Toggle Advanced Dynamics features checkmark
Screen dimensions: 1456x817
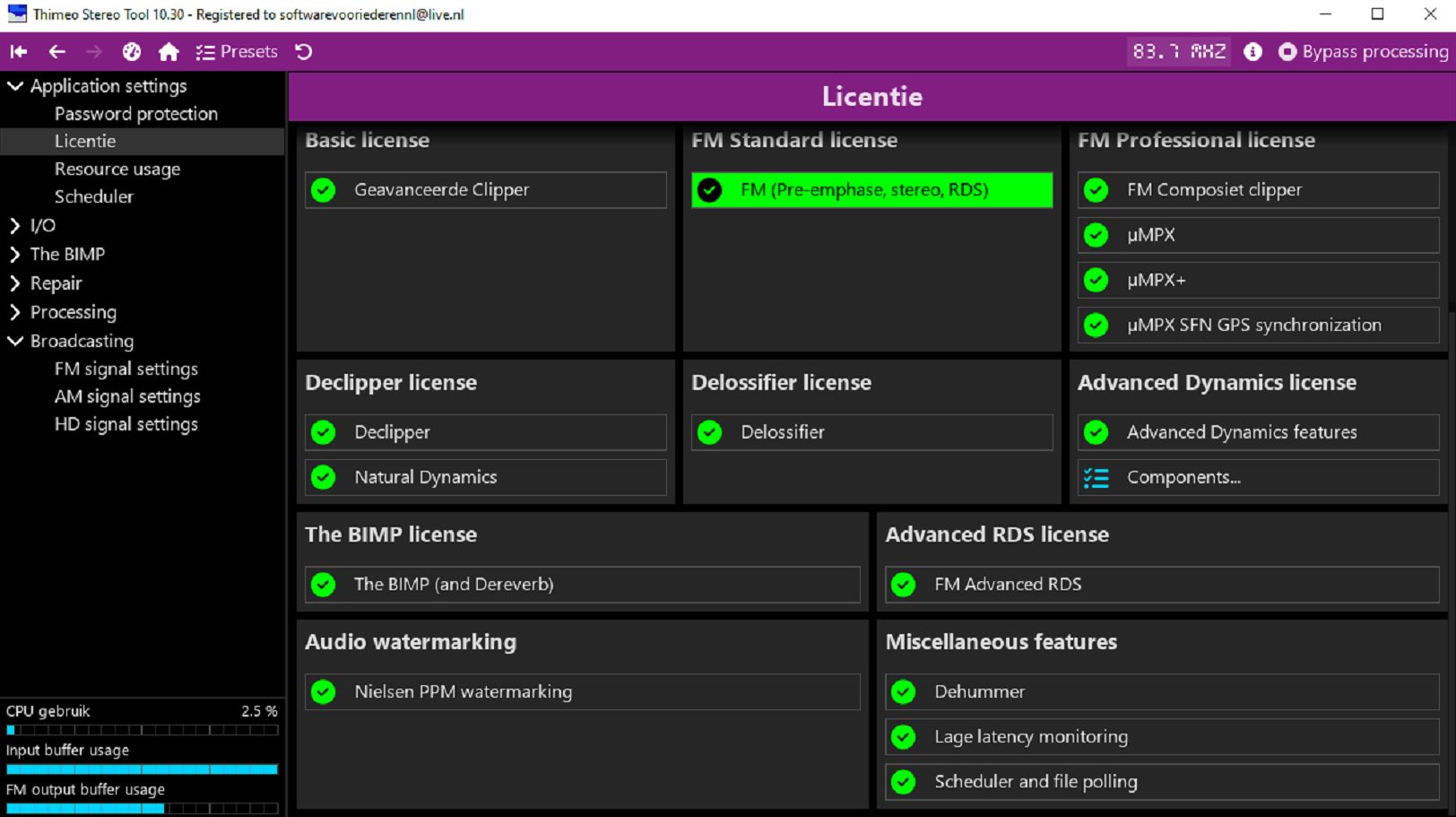coord(1096,432)
